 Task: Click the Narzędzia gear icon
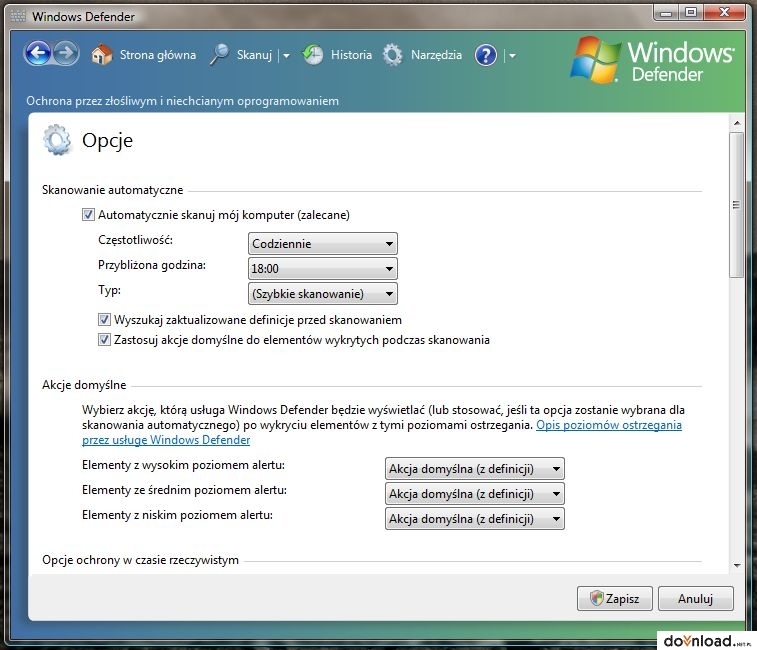pyautogui.click(x=393, y=55)
